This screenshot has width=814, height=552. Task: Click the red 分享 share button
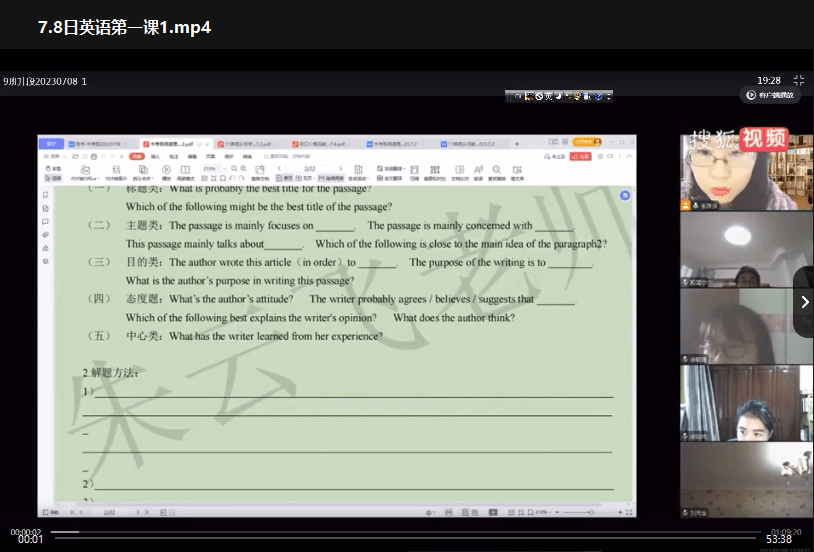click(580, 156)
